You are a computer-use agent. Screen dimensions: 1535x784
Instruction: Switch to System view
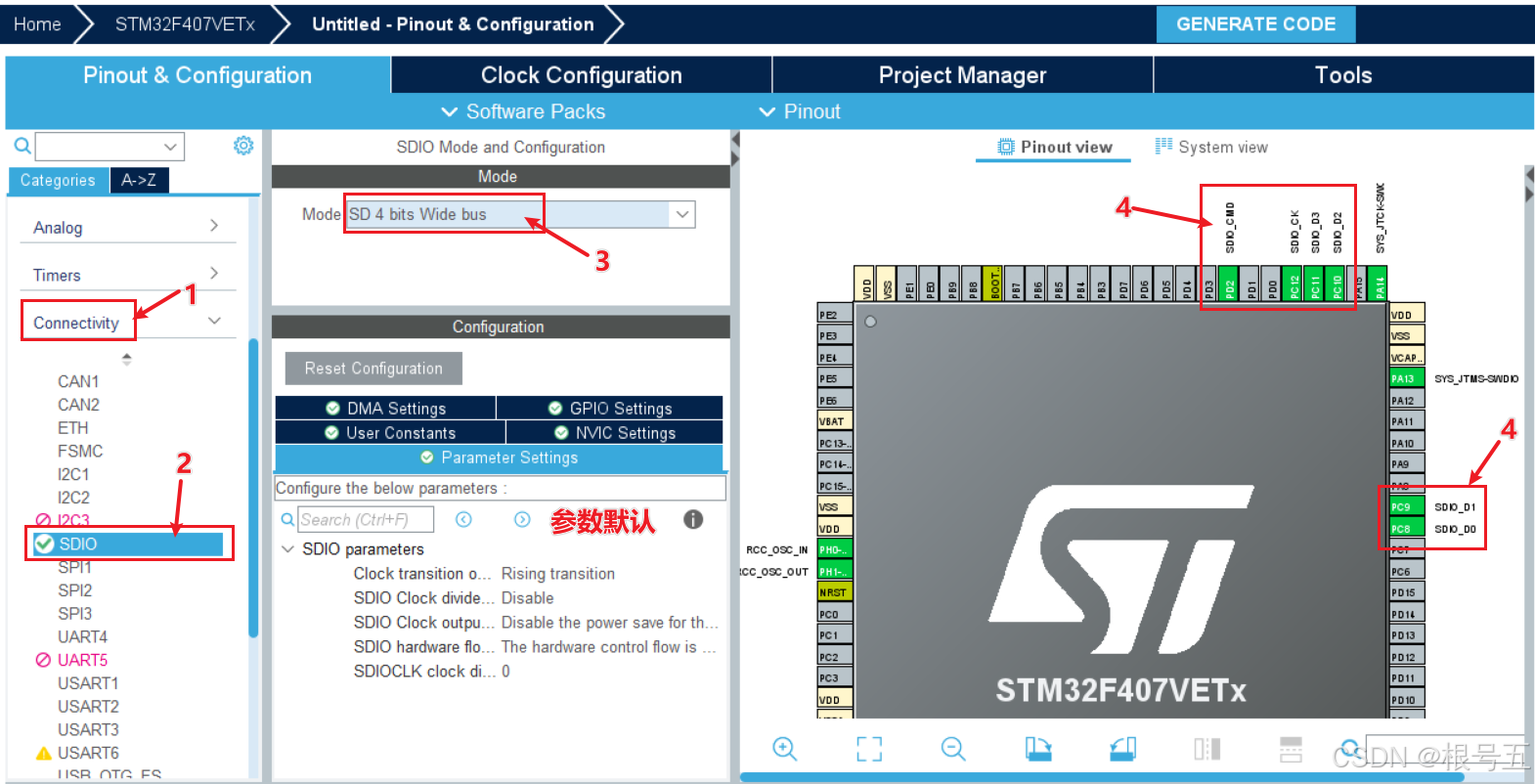[1211, 147]
